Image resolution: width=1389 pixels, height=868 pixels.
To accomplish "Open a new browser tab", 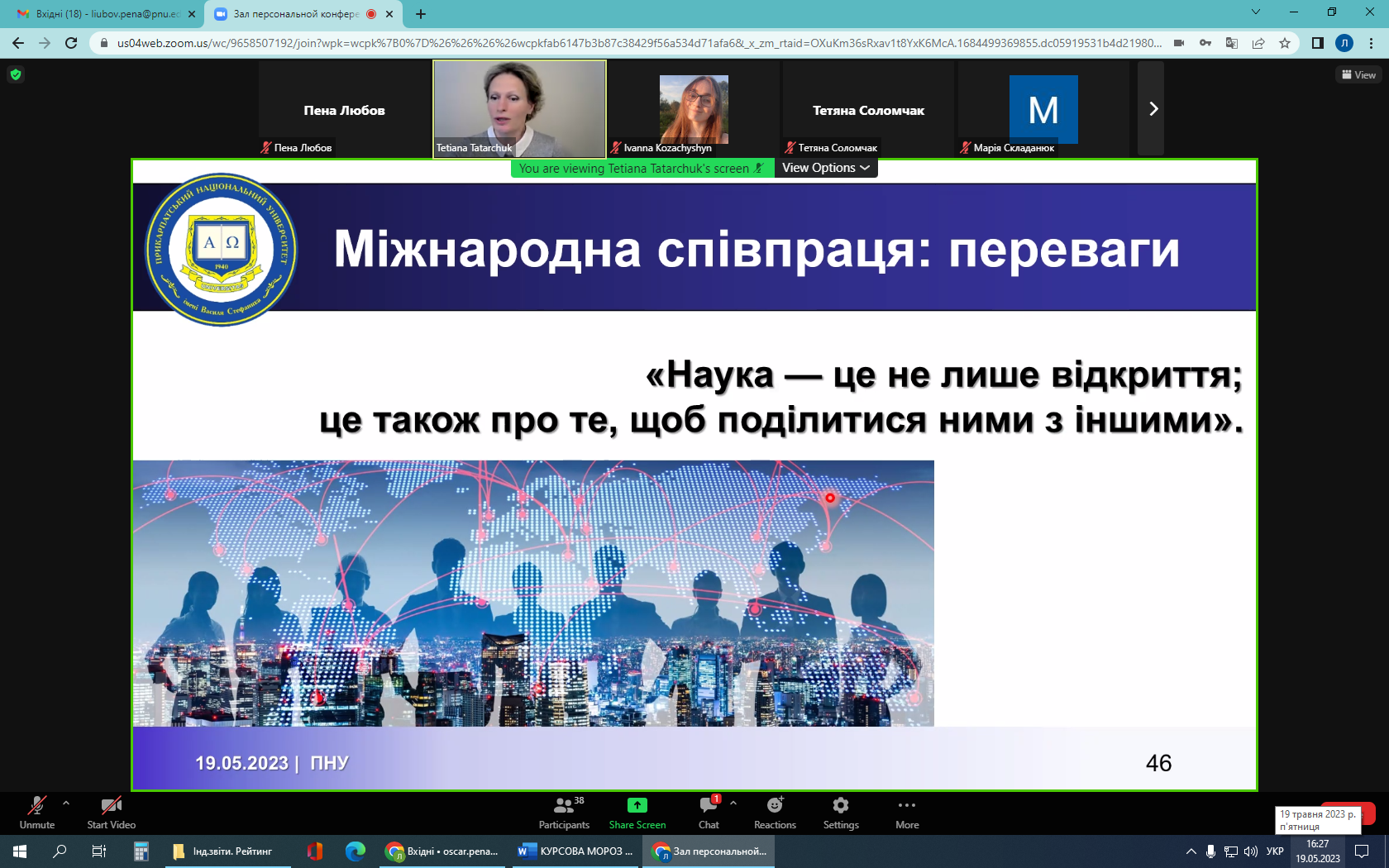I will tap(421, 14).
